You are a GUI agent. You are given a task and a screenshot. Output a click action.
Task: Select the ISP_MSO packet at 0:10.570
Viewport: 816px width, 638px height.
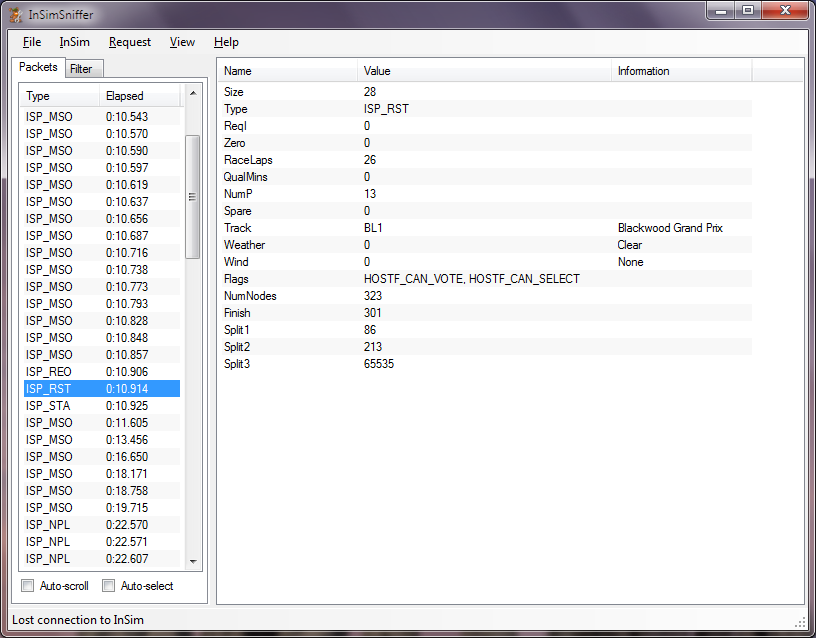[x=102, y=134]
